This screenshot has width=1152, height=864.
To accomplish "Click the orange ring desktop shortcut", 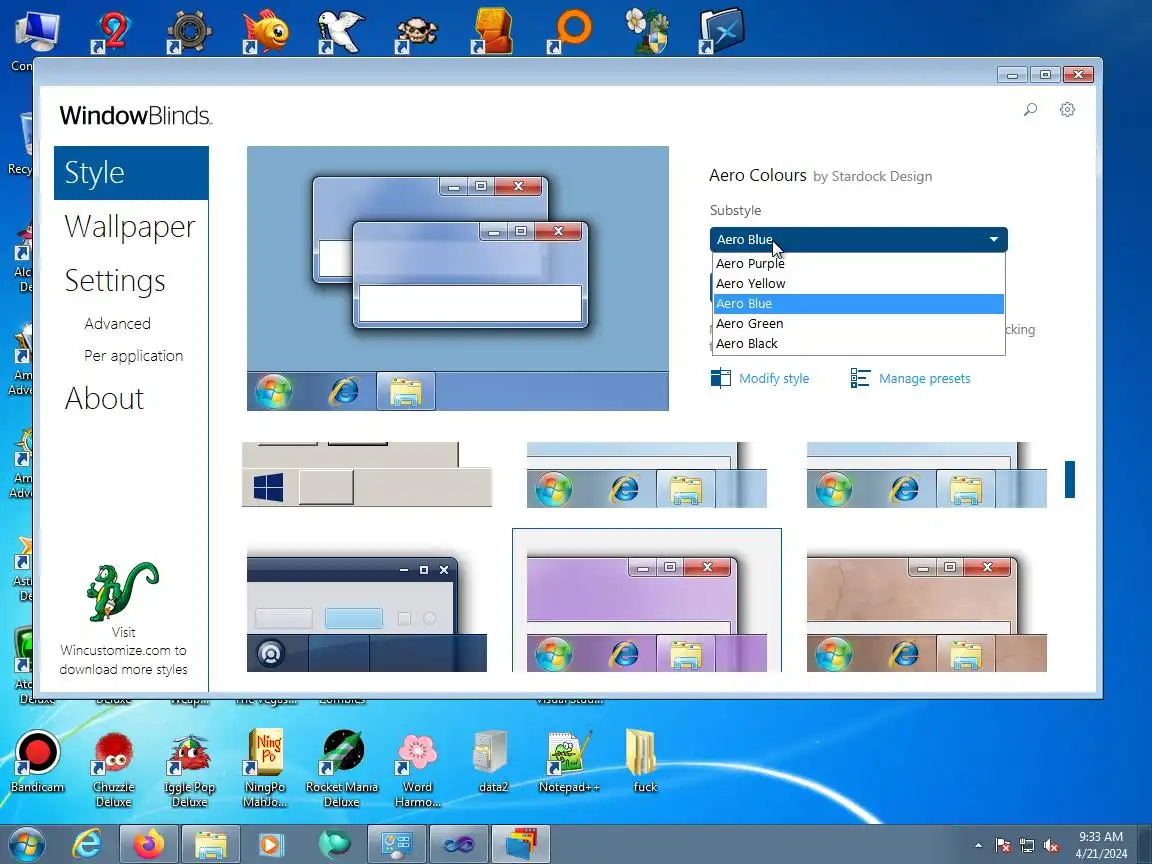I will [x=569, y=31].
